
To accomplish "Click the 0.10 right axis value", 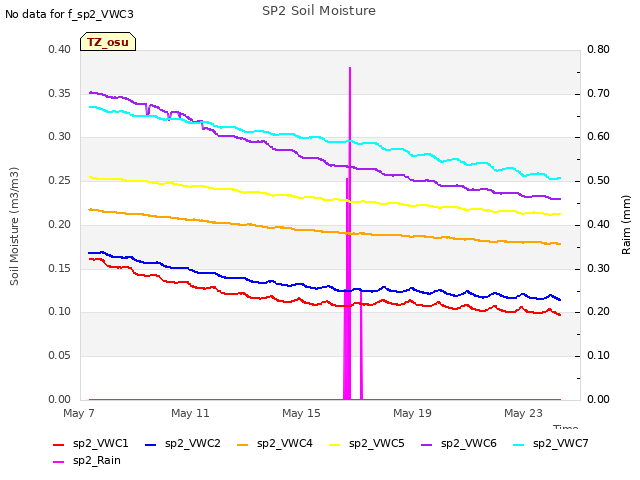I will tap(598, 356).
